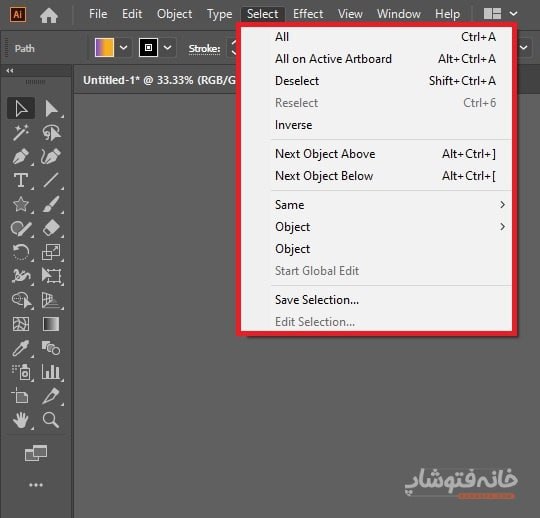Select the Eraser tool
This screenshot has width=540, height=518.
point(52,228)
